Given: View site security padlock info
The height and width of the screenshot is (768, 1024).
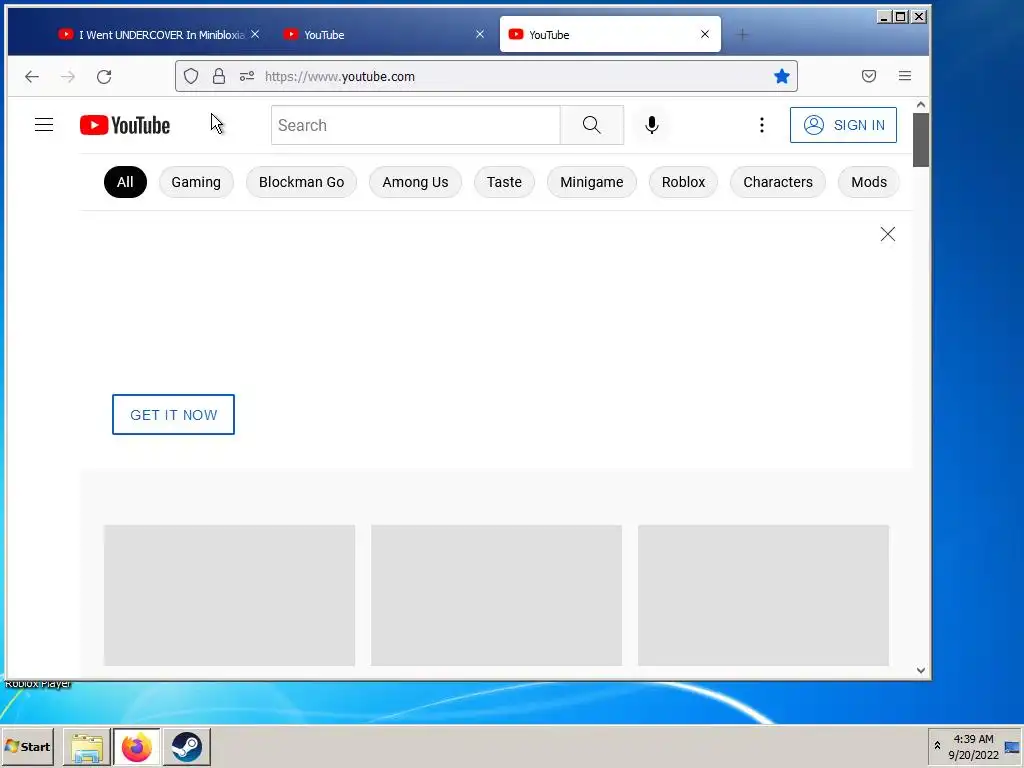Looking at the screenshot, I should pos(219,76).
